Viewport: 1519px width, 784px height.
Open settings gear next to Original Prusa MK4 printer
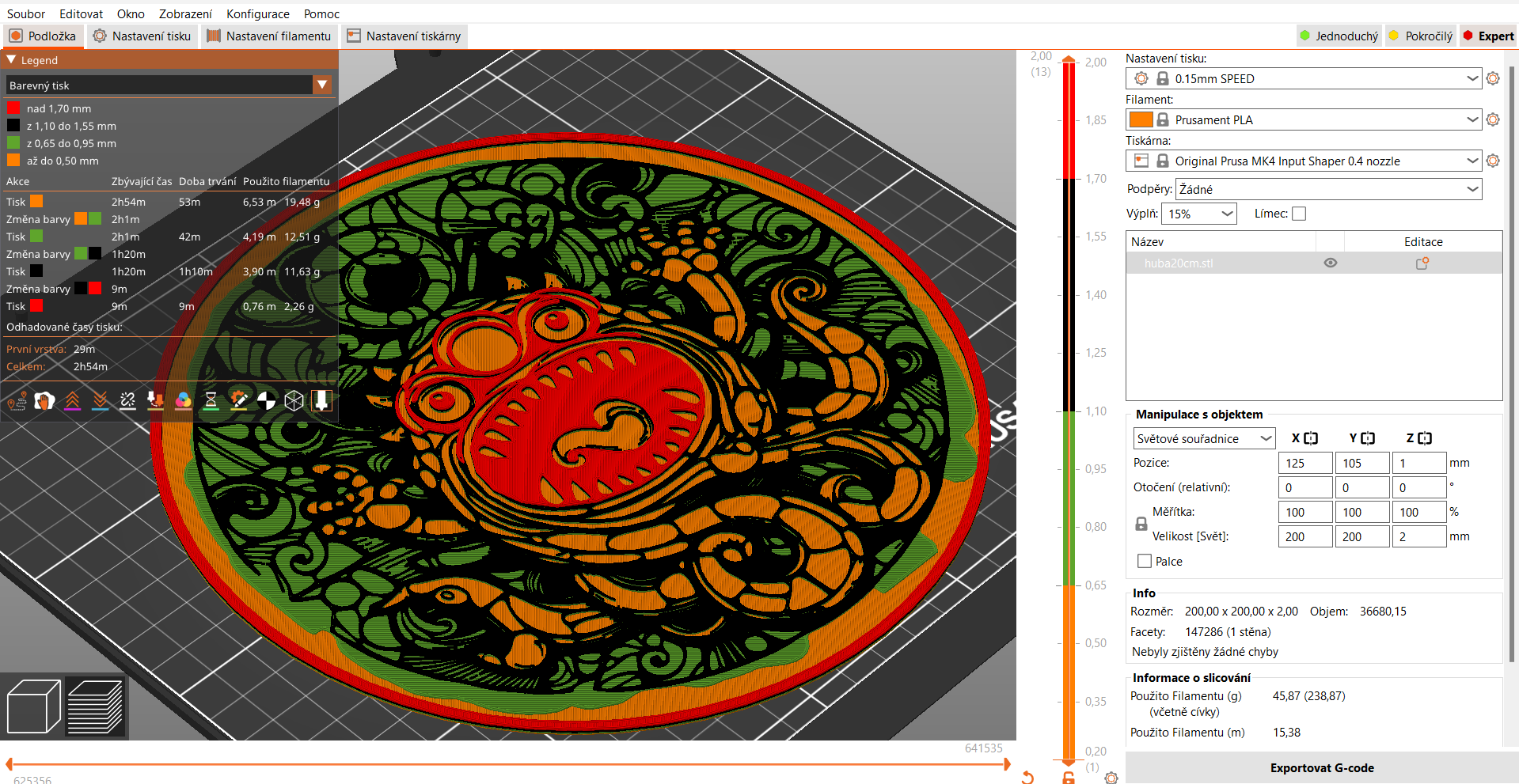(1493, 161)
